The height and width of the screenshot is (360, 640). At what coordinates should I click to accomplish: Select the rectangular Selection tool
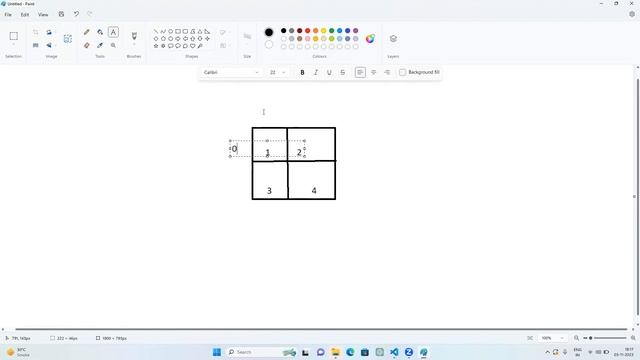pos(13,36)
